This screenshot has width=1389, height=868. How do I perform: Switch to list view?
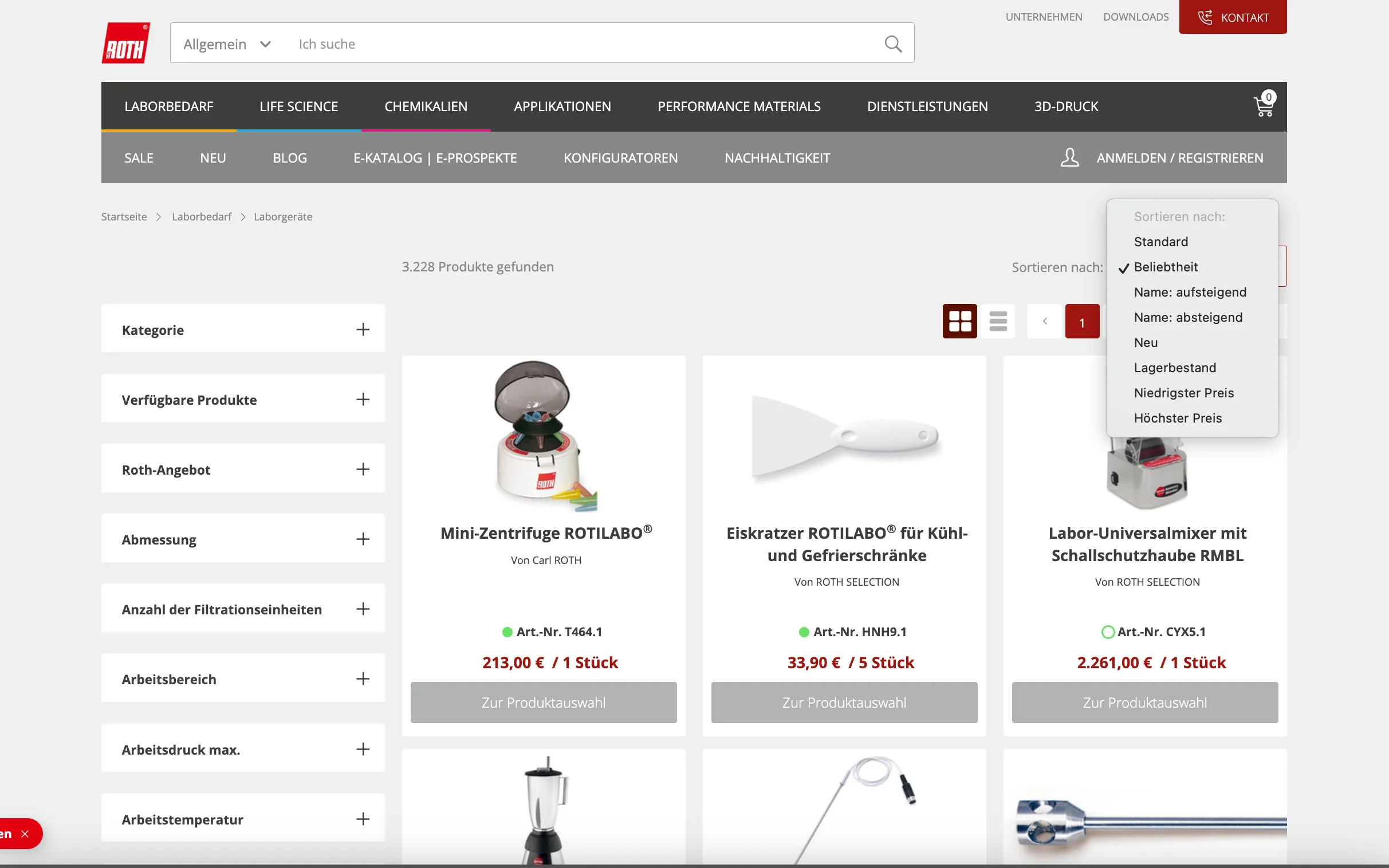pos(998,321)
